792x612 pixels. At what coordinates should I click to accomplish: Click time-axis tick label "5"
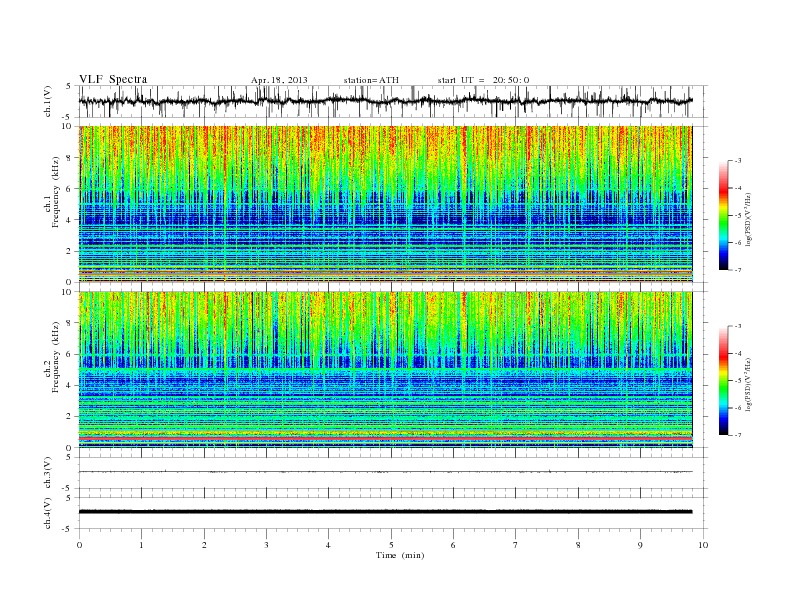[391, 545]
